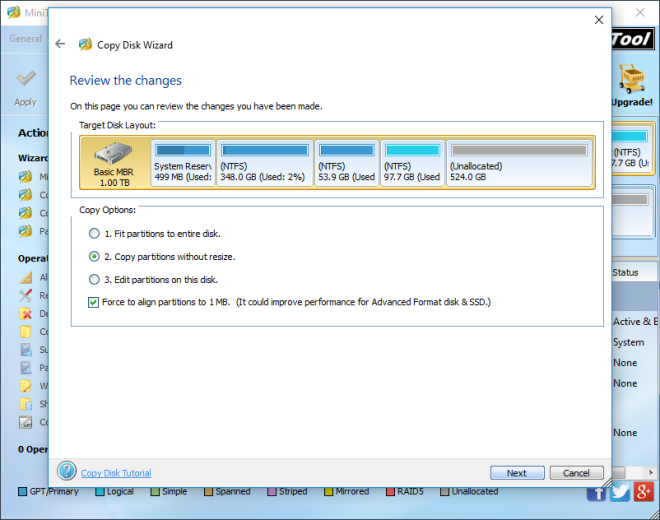Open the Facebook icon link
This screenshot has height=520, width=660.
tap(597, 492)
